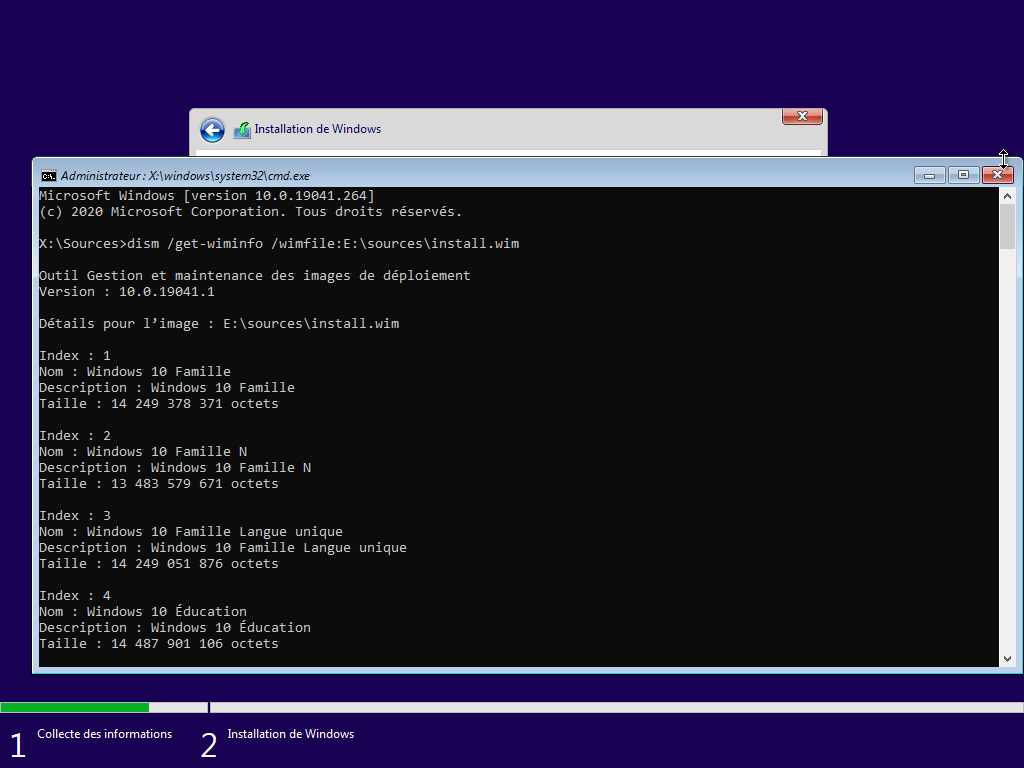Click the line 'Index : 1'
Image resolution: width=1024 pixels, height=768 pixels.
[75, 356]
